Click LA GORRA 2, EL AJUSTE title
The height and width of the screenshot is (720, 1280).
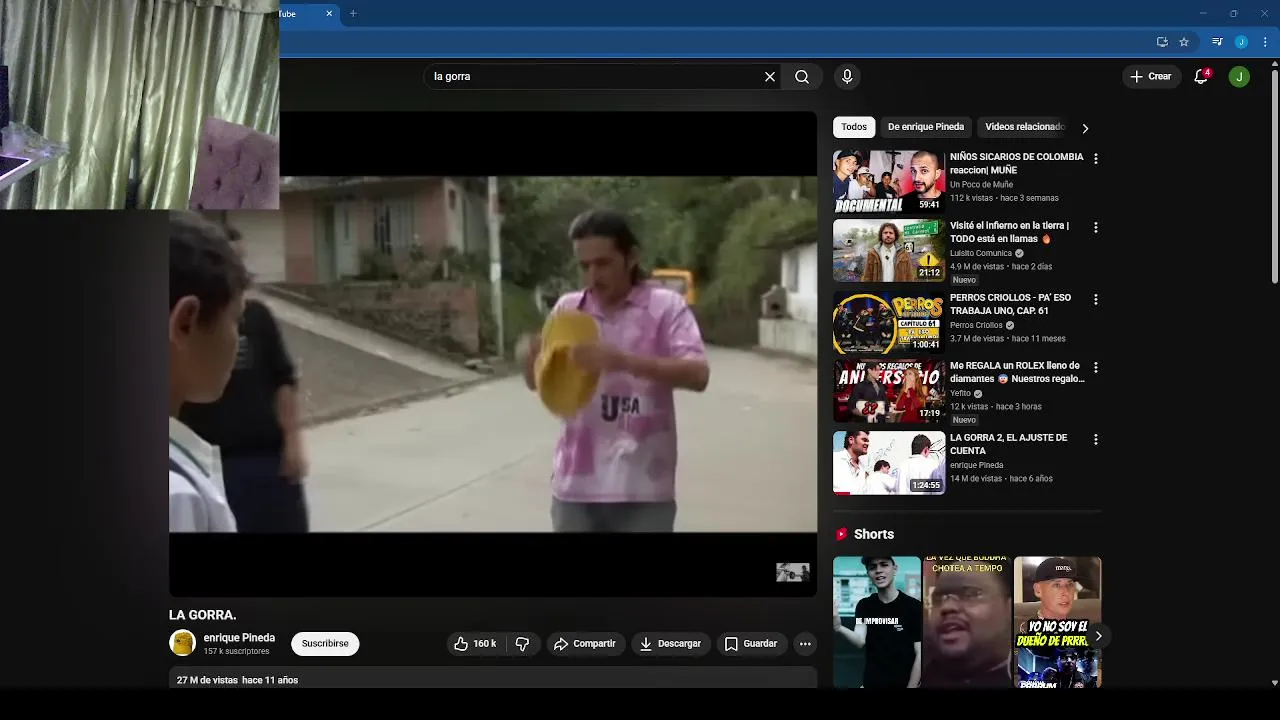[x=1008, y=444]
